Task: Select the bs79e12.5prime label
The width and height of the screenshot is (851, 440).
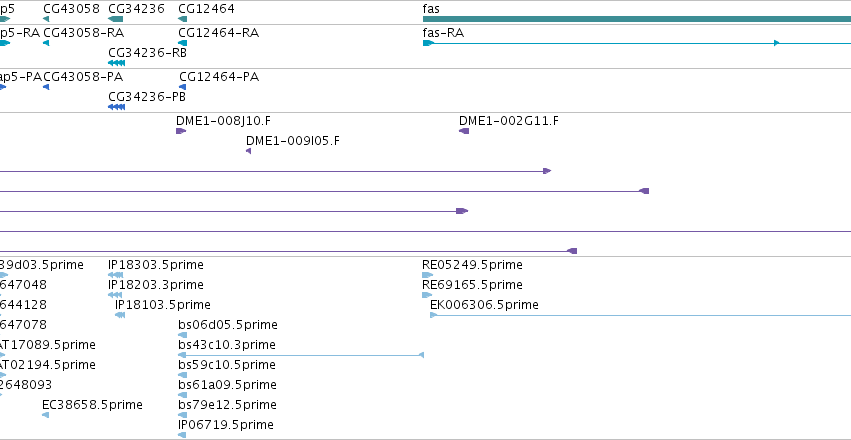Action: (227, 405)
